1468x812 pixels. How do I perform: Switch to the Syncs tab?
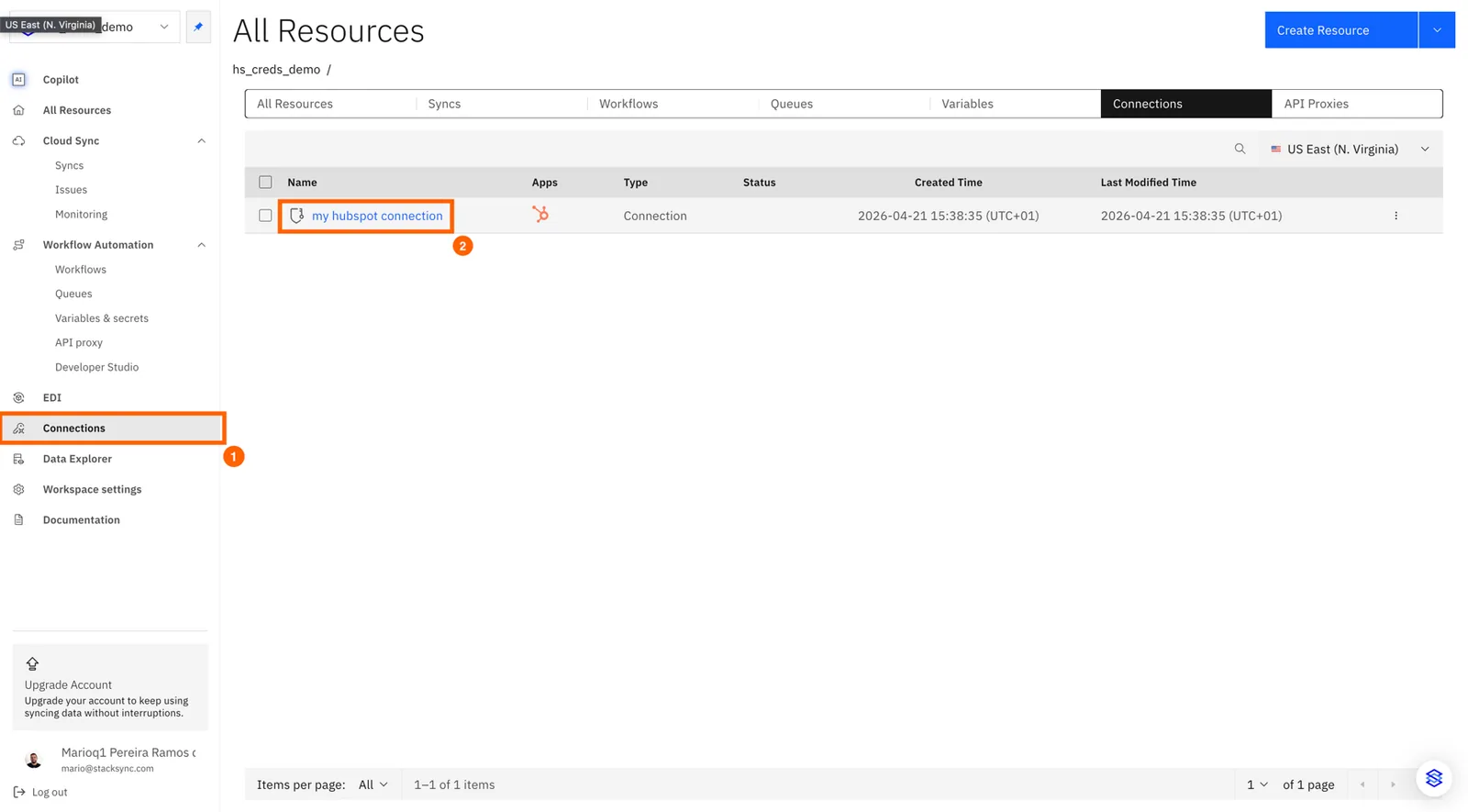(502, 104)
